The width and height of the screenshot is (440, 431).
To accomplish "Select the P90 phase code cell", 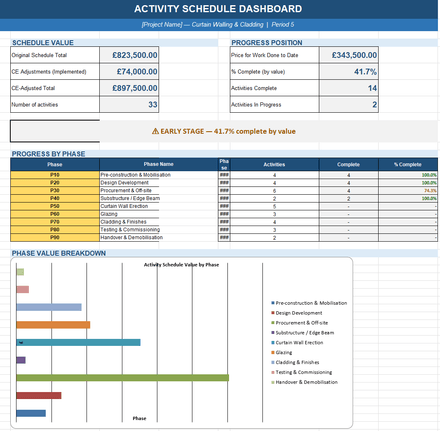I will (55, 237).
